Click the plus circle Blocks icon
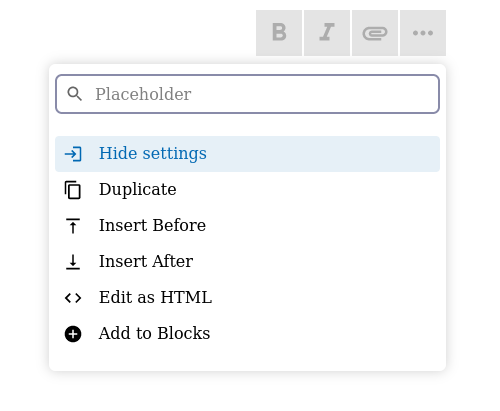Viewport: 500px width, 411px height. [73, 334]
